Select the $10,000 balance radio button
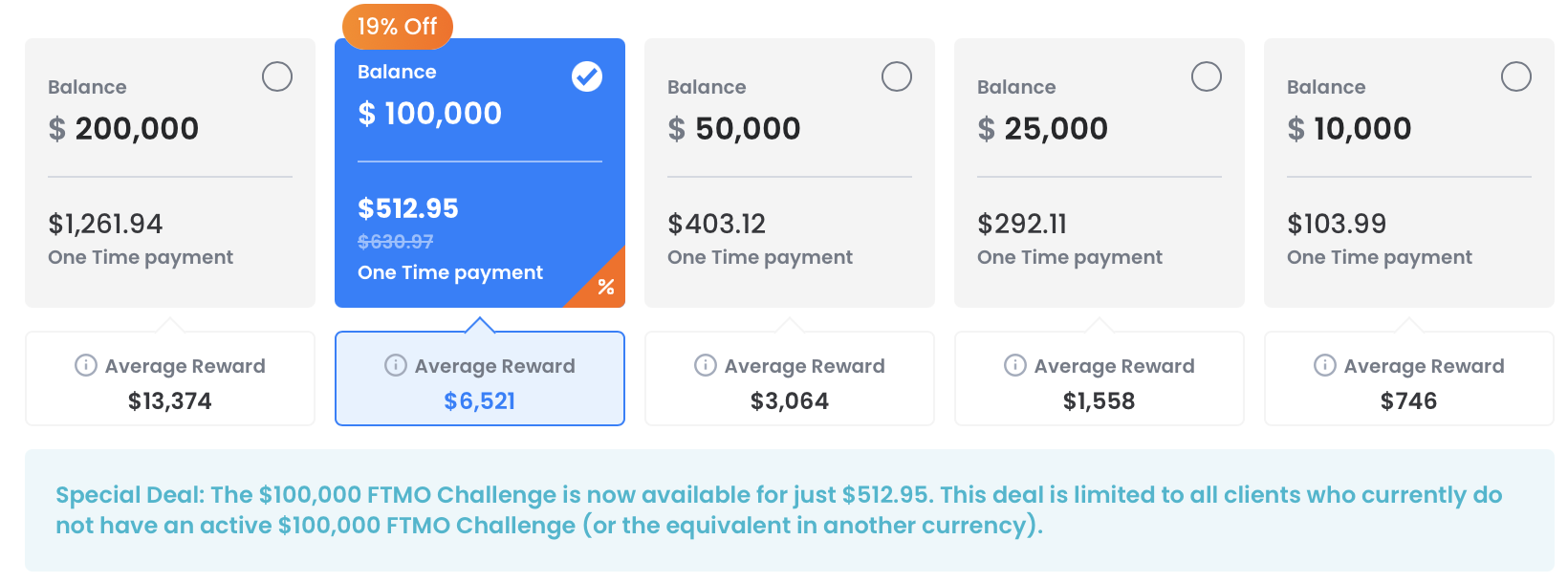This screenshot has height=583, width=1568. (1516, 76)
